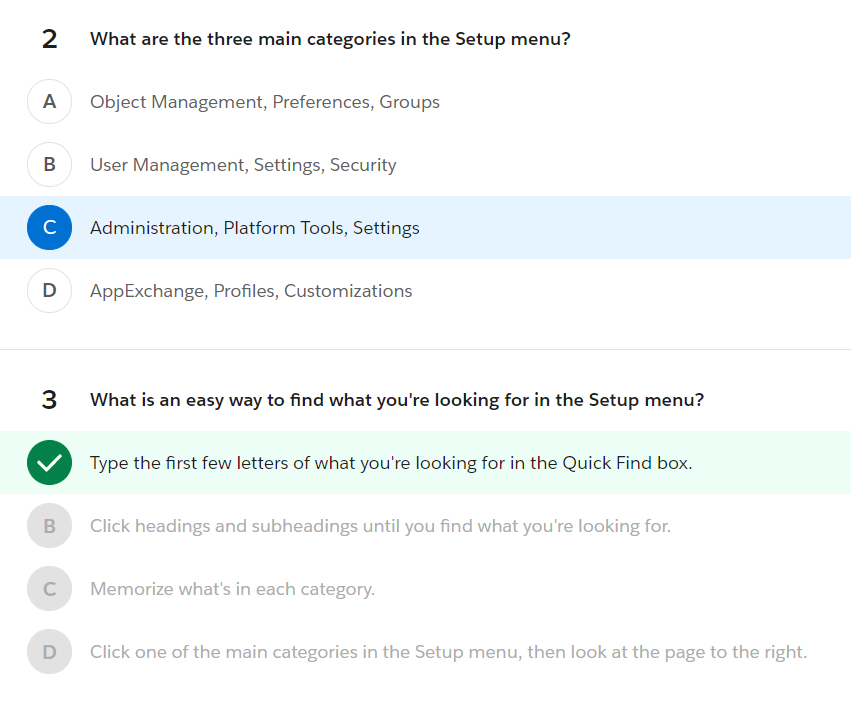This screenshot has height=703, width=851.
Task: Select radio circle B in question 2
Action: [x=49, y=164]
